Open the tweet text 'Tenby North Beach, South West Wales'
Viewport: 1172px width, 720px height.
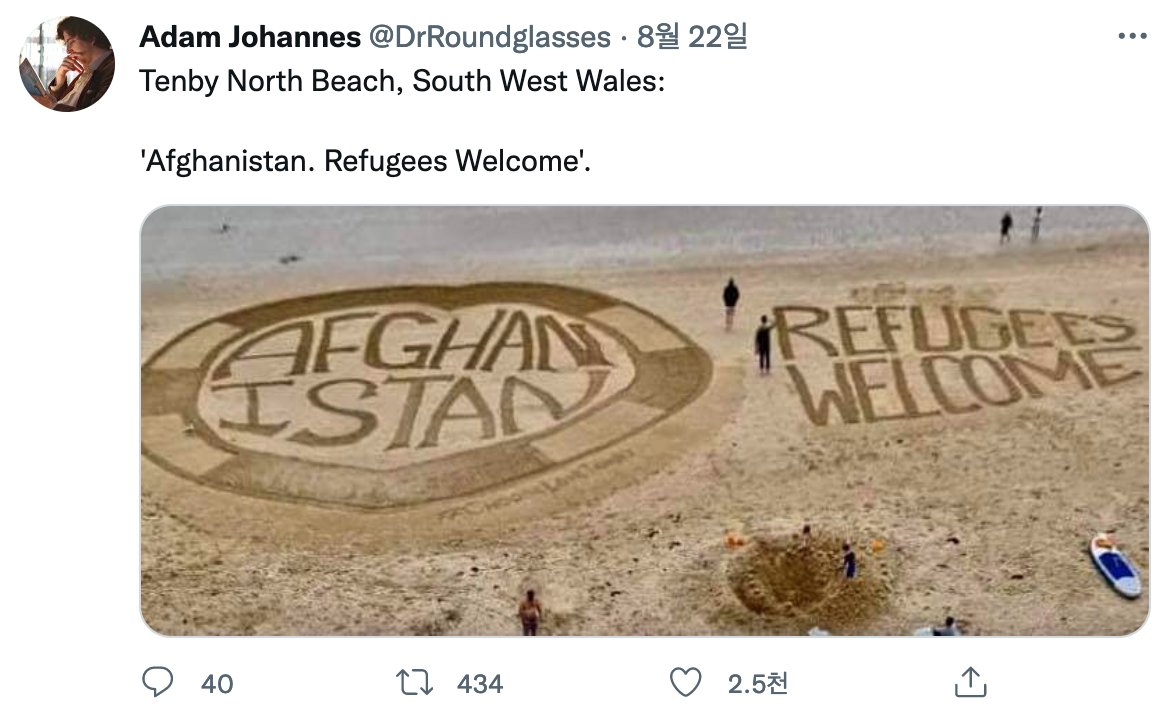(402, 81)
